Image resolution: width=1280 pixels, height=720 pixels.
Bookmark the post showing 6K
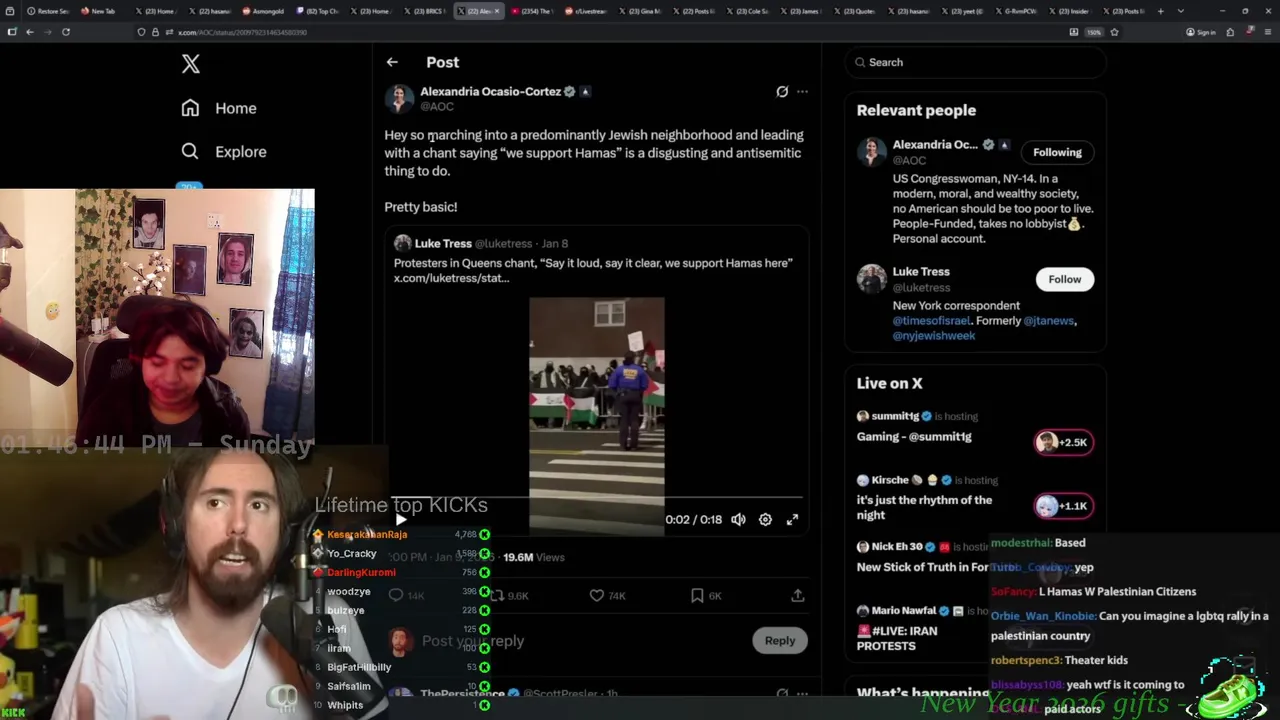tap(697, 595)
